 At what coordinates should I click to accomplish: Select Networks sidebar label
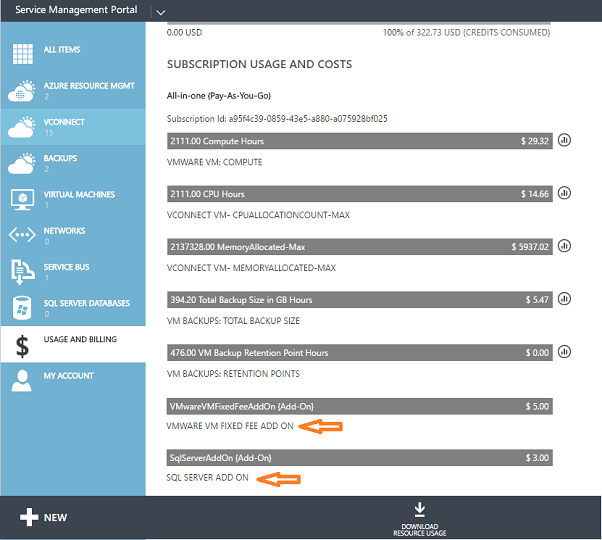[x=64, y=231]
